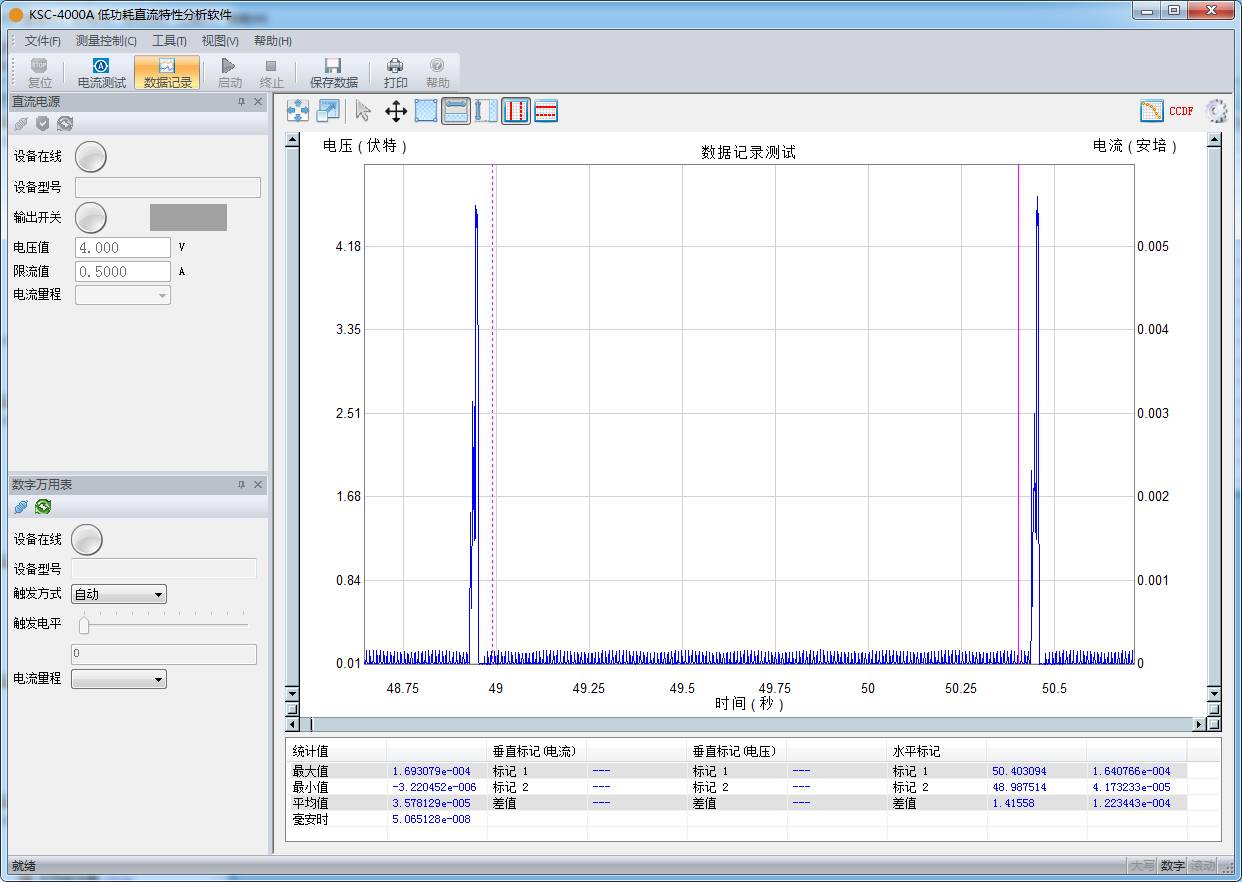Click the left vertical scrollbar down arrow
The width and height of the screenshot is (1242, 882).
tap(293, 693)
